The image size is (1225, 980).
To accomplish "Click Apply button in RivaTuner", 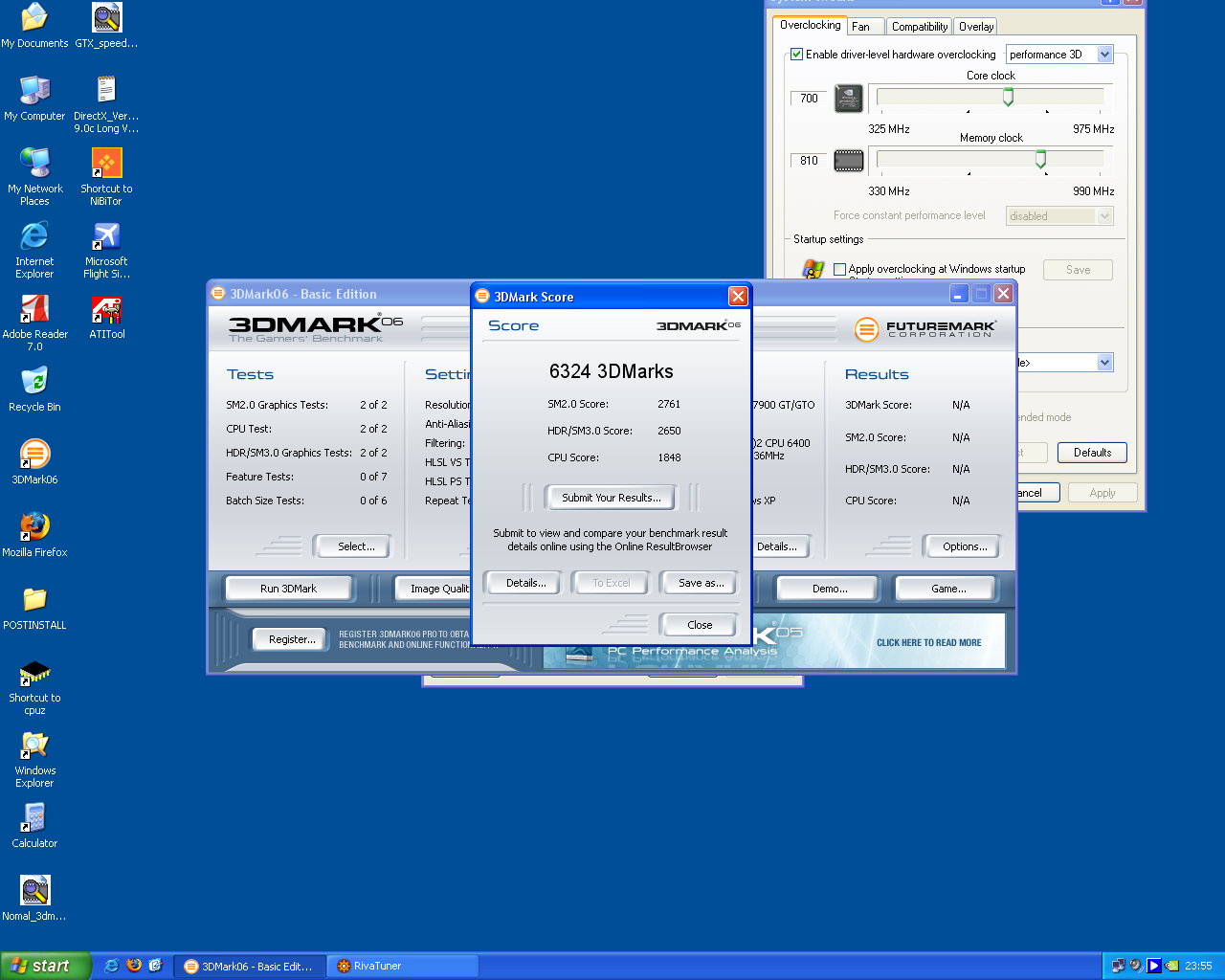I will (x=1102, y=493).
